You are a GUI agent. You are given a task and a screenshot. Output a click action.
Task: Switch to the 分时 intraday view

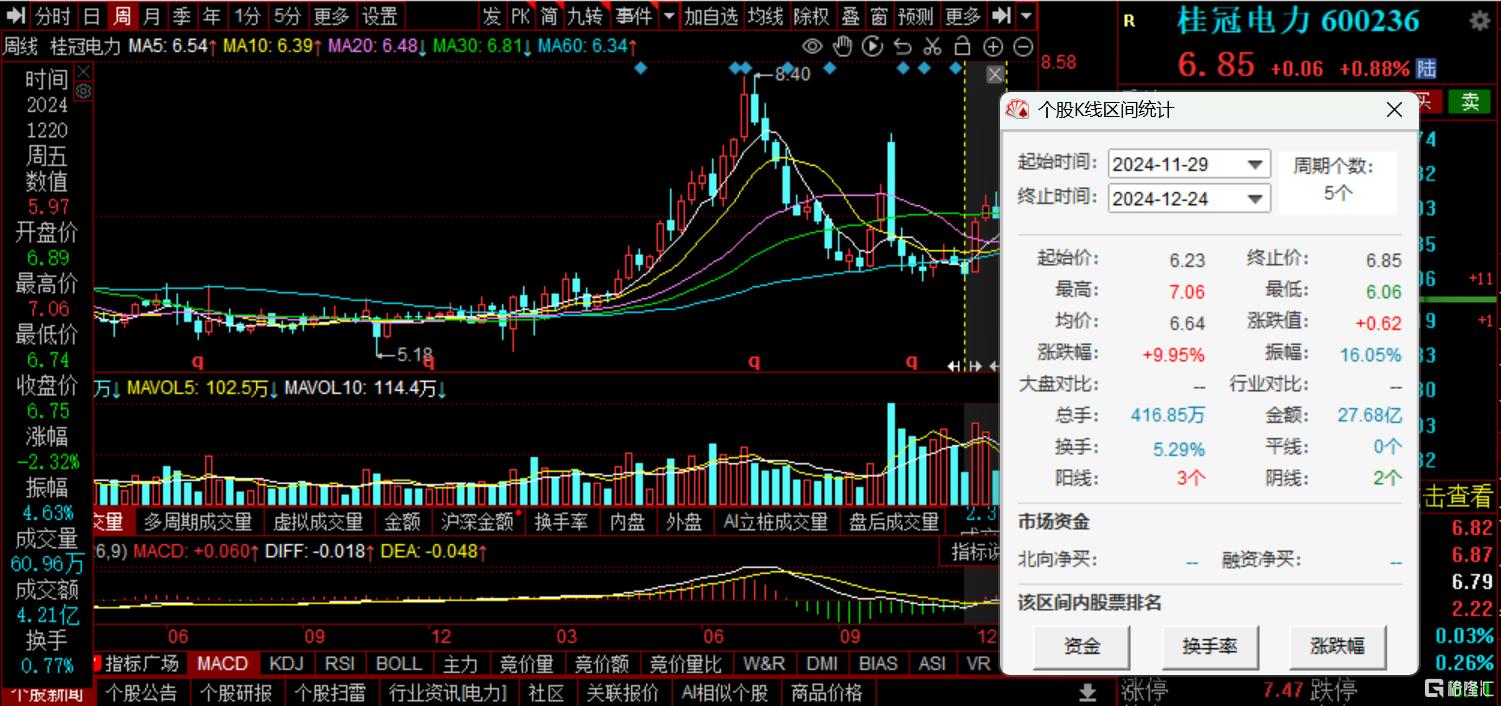click(53, 16)
